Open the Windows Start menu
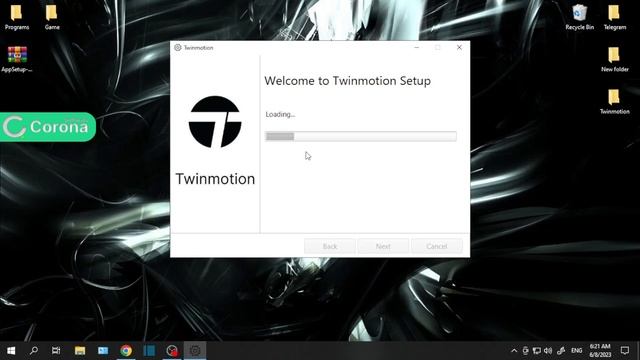Screen dimensions: 640x360 coord(11,351)
